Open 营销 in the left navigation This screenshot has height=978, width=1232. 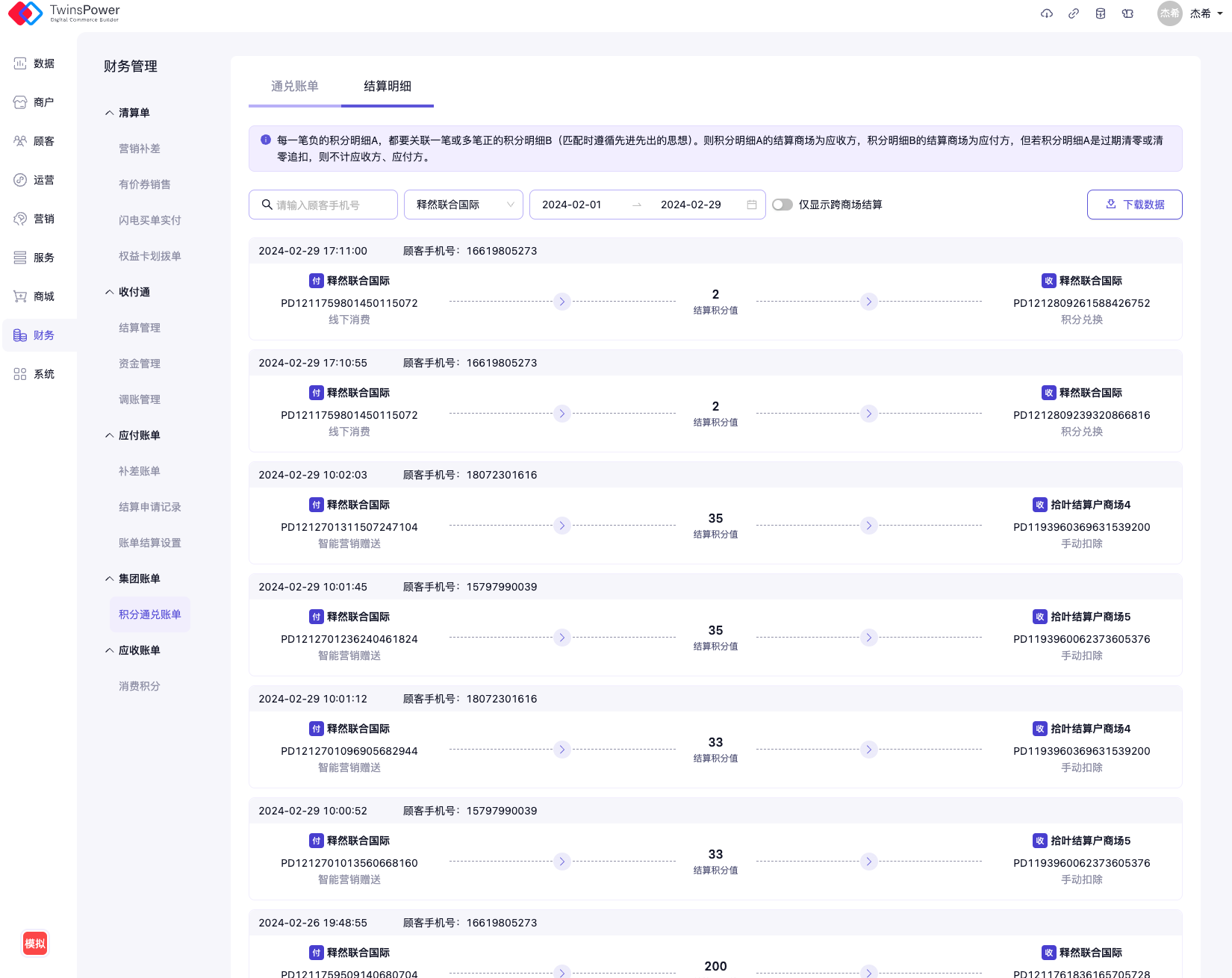(34, 219)
